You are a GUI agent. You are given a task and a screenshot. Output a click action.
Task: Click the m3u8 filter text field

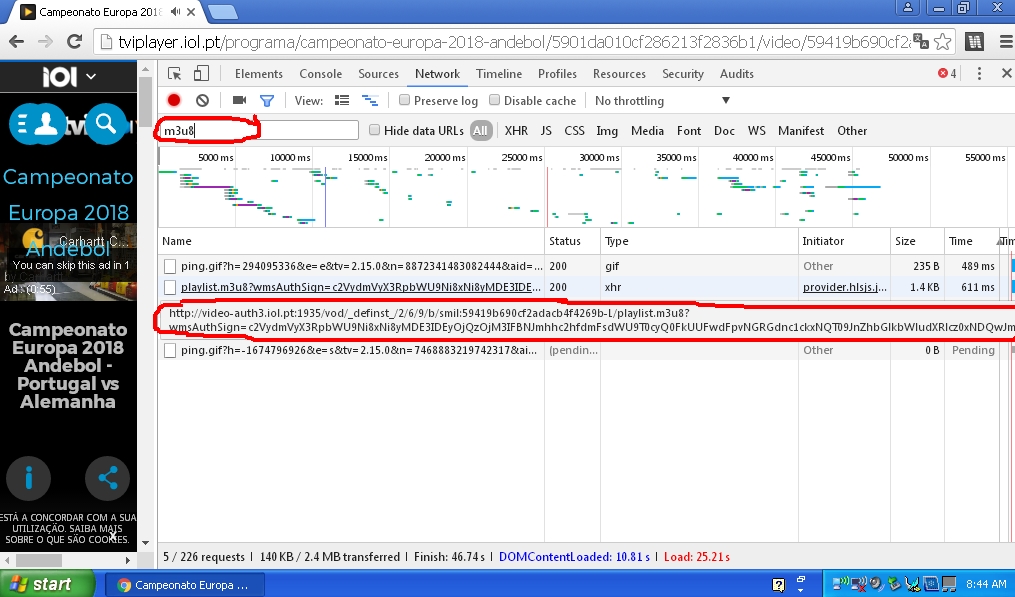(x=258, y=130)
